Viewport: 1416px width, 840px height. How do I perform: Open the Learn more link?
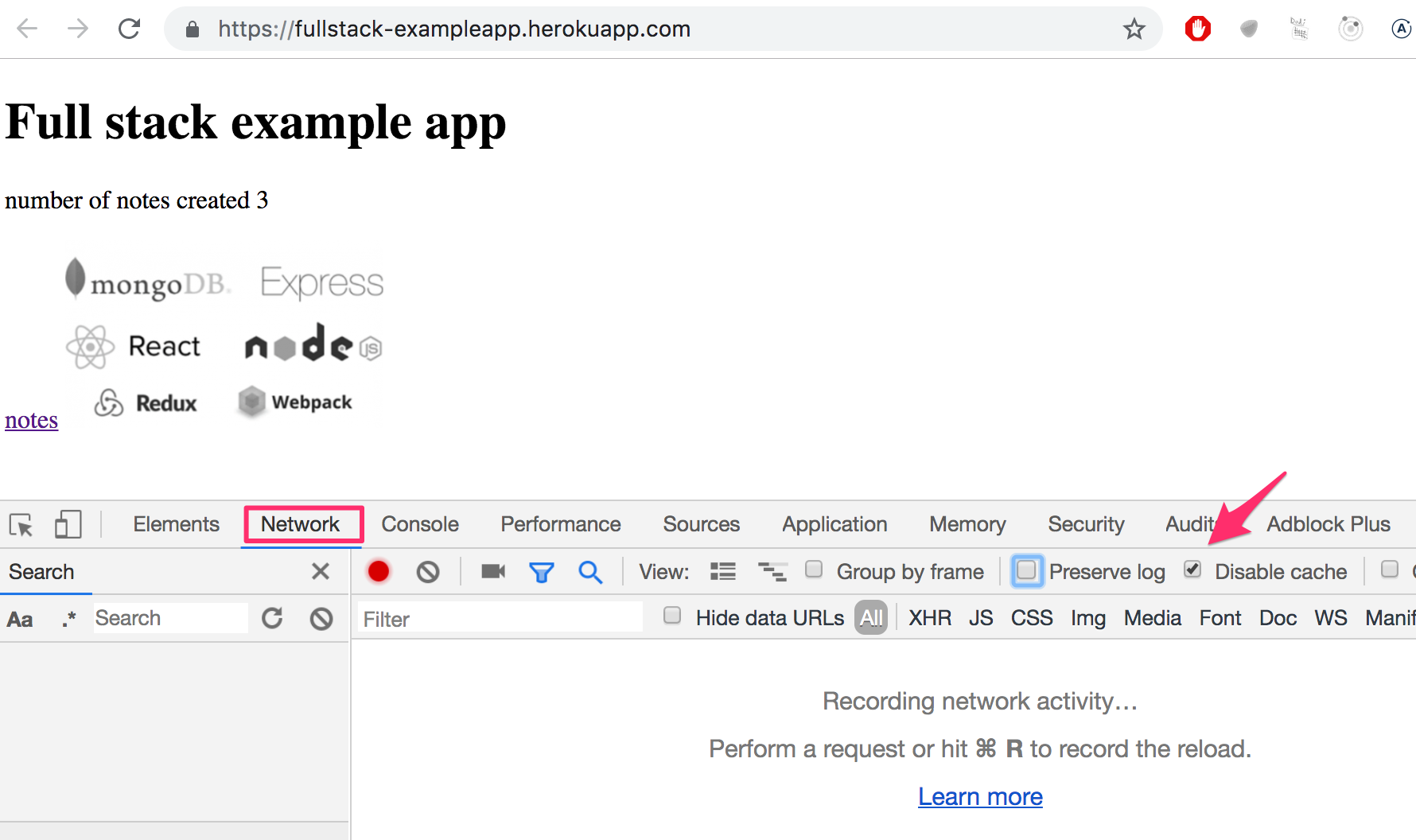click(980, 796)
